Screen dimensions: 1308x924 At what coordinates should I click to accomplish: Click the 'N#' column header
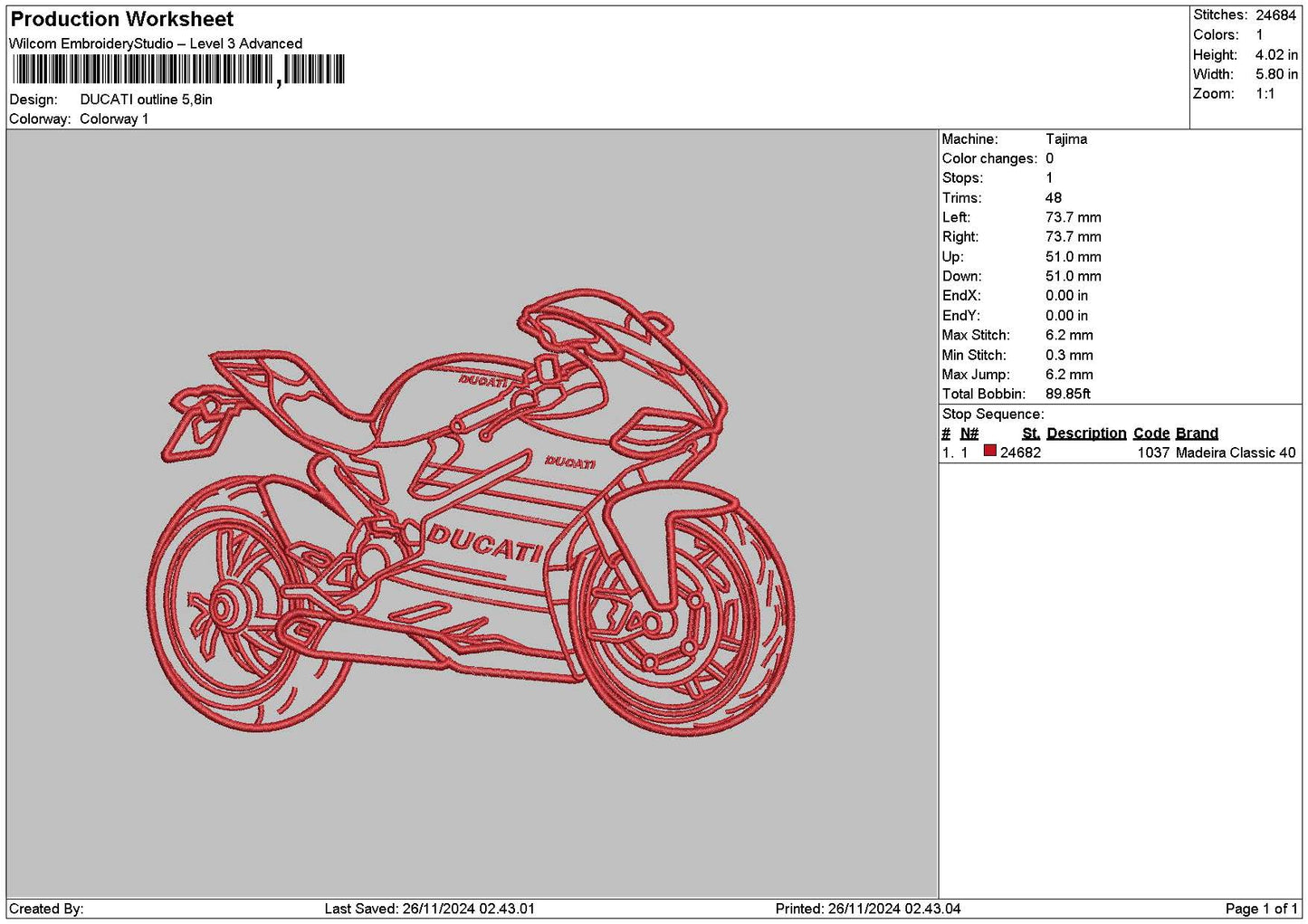(969, 433)
